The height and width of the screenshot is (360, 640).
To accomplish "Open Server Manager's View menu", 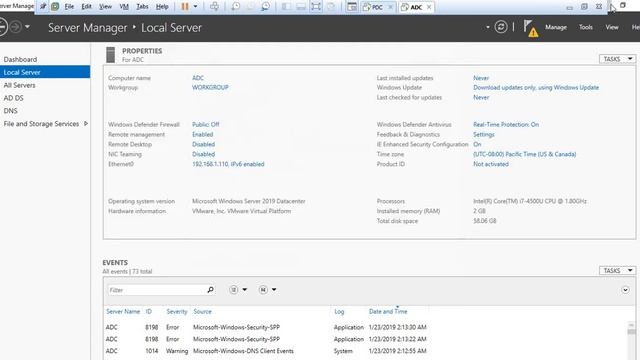I will [612, 27].
